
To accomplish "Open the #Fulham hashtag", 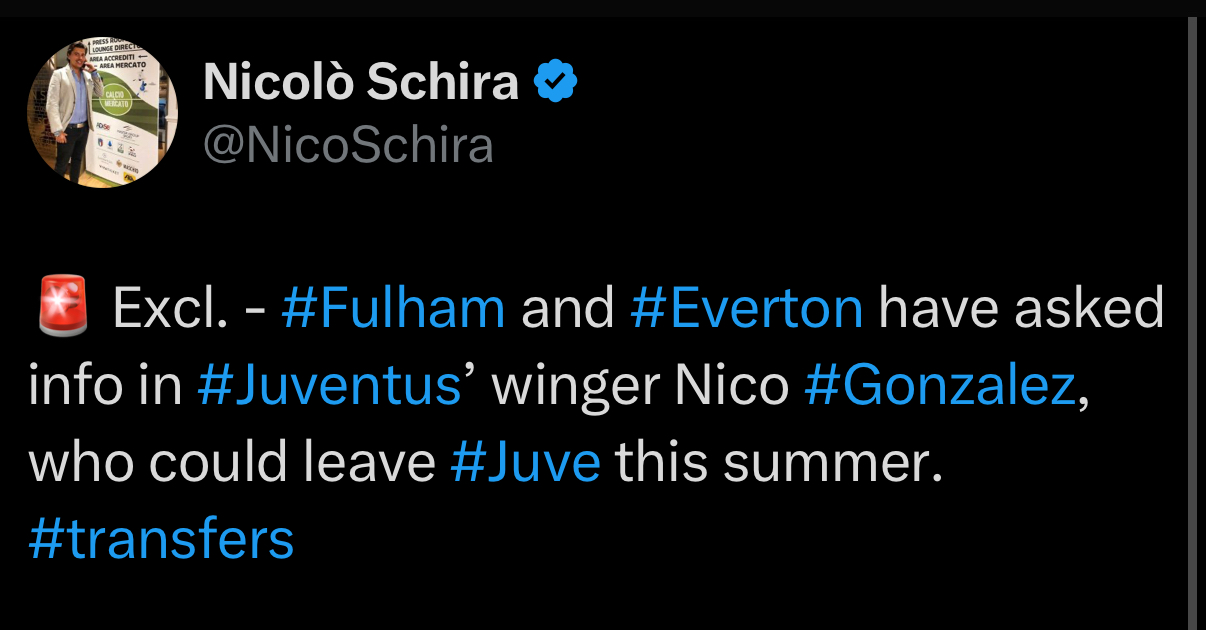I will point(393,309).
